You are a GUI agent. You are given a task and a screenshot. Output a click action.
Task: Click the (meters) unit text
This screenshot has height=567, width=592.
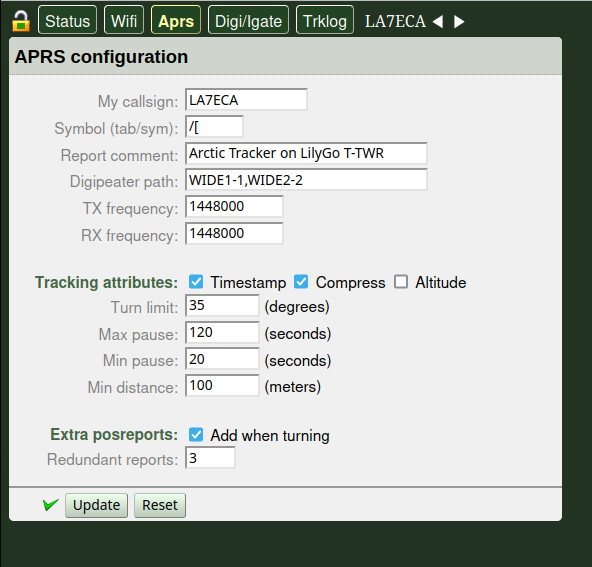click(x=293, y=387)
